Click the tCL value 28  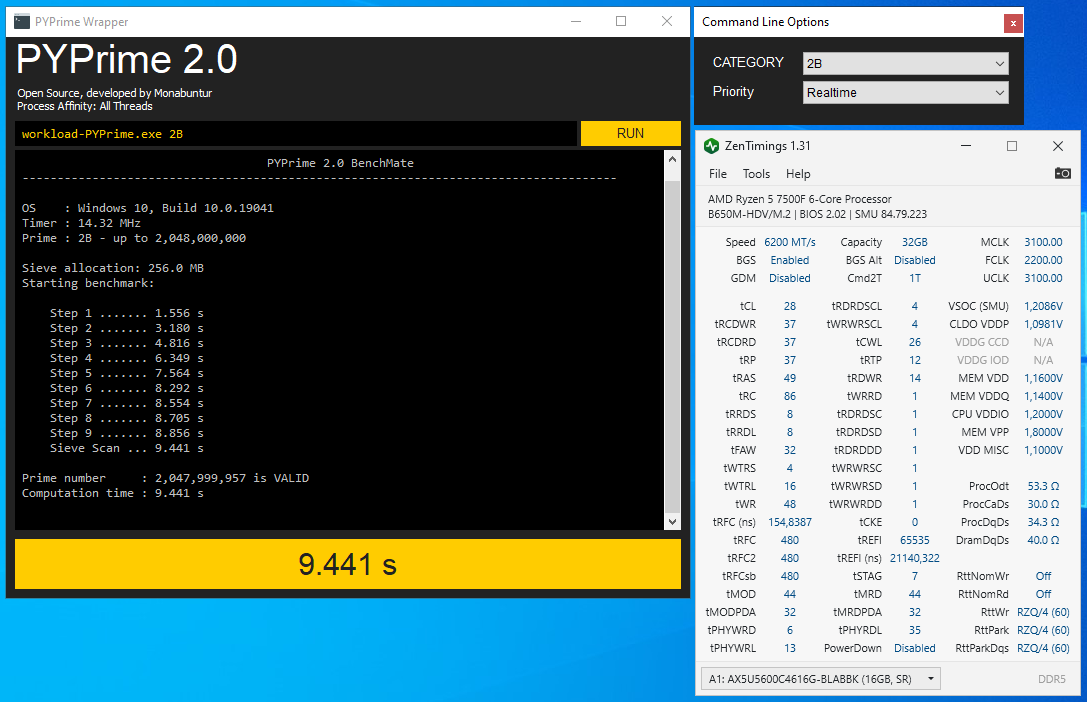pyautogui.click(x=790, y=306)
